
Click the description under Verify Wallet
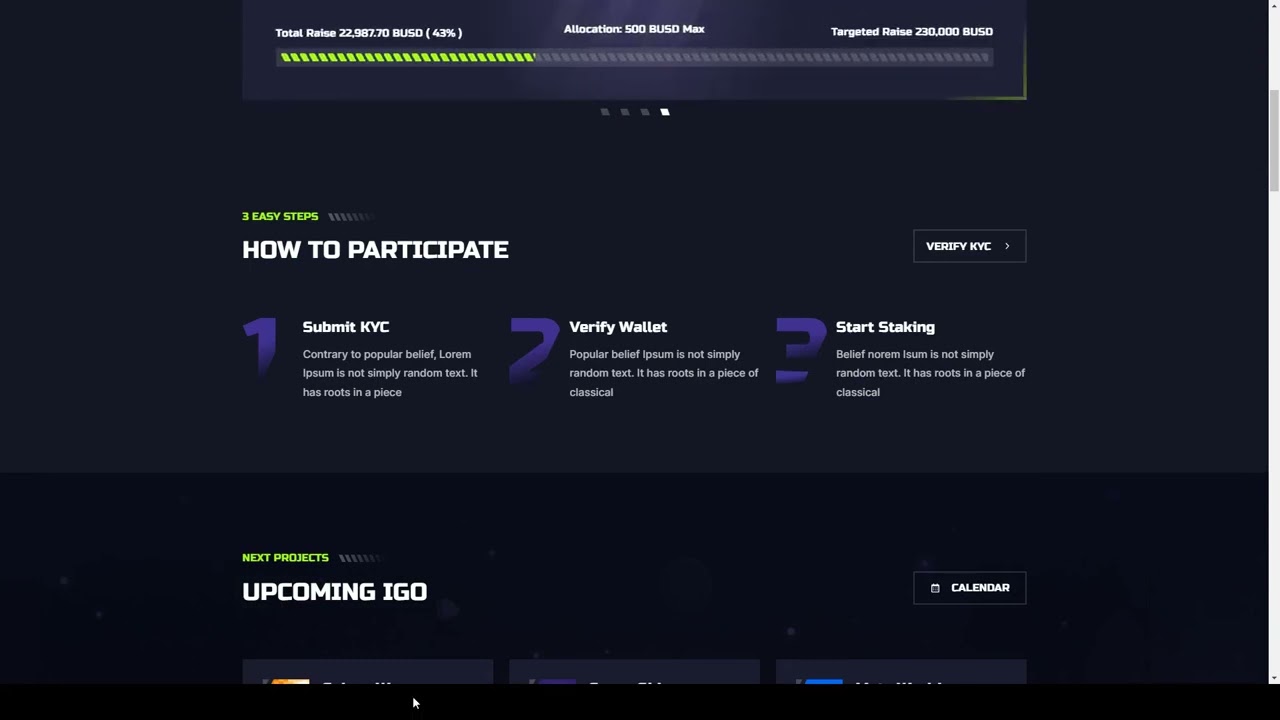(664, 373)
